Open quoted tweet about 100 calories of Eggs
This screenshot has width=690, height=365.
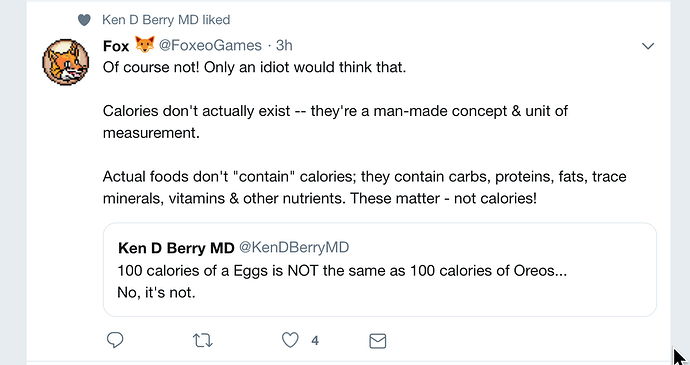pos(380,269)
